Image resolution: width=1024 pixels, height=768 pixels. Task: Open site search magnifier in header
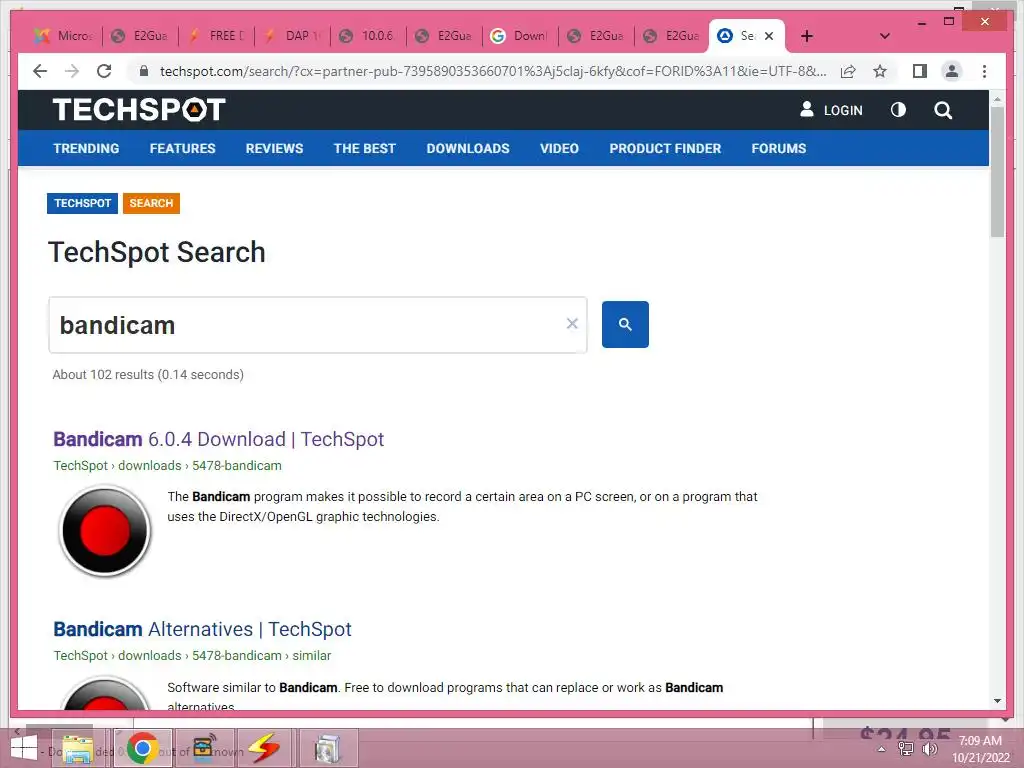point(943,110)
